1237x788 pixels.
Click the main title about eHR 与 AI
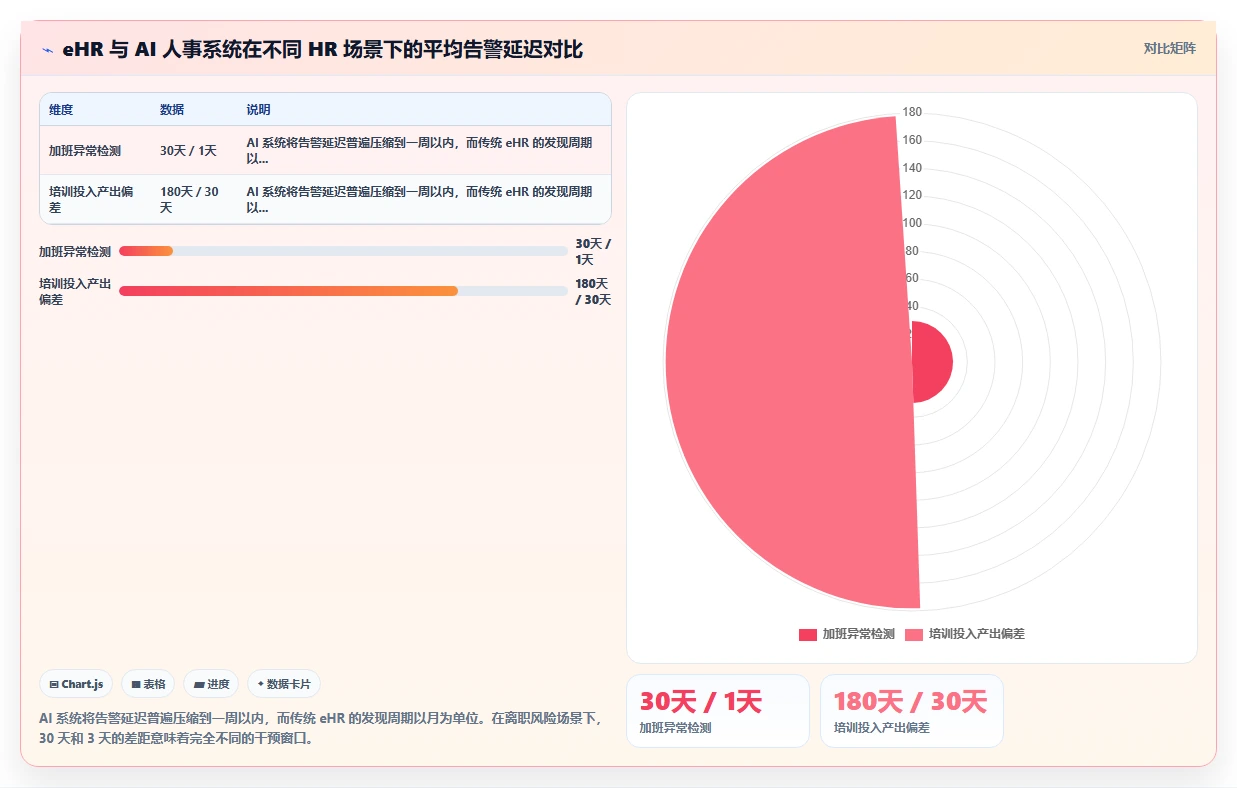point(323,49)
